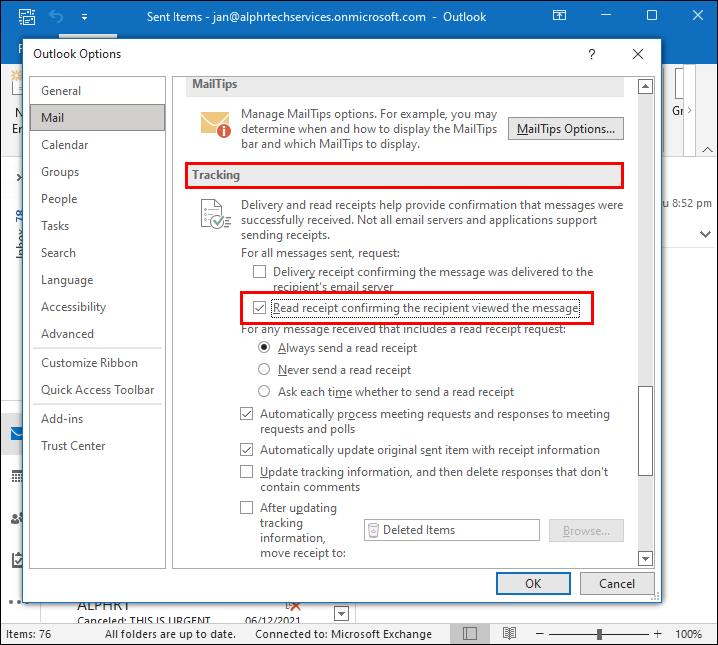Select Always send a read receipt

pos(264,347)
